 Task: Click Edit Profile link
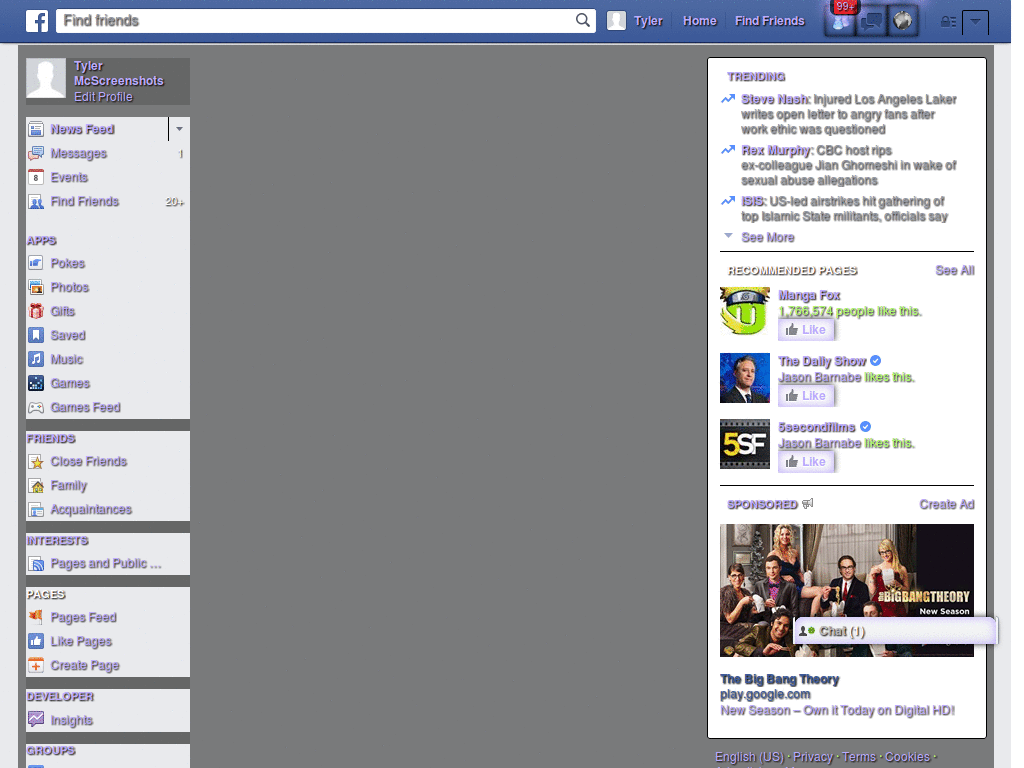(x=103, y=97)
